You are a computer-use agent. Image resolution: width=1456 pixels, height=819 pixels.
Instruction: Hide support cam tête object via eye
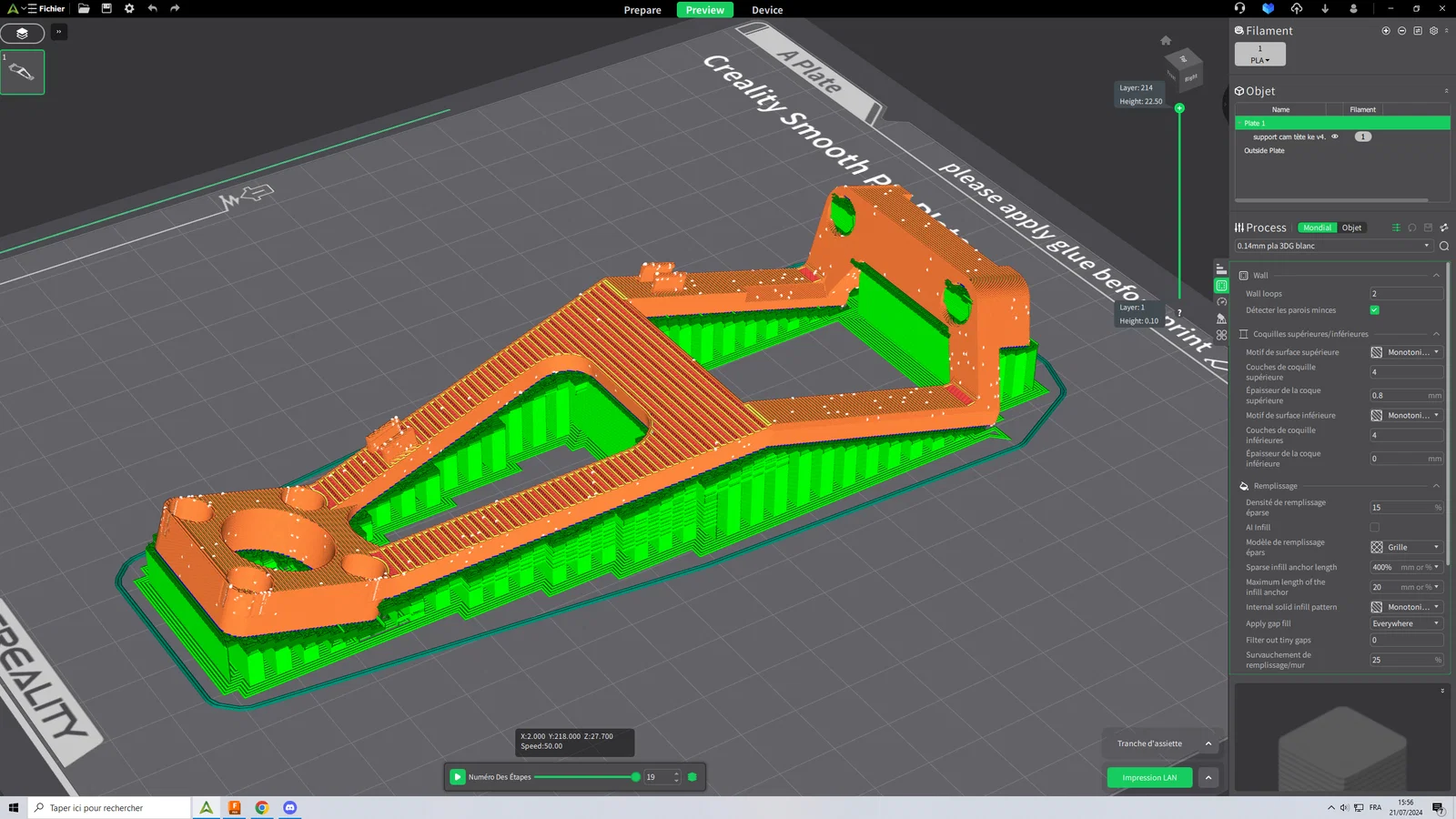click(x=1335, y=136)
